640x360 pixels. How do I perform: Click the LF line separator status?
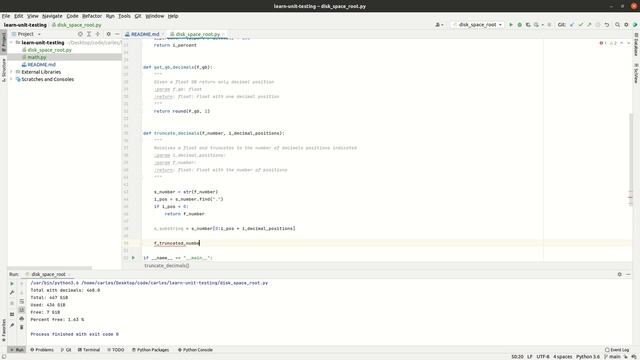pos(530,357)
